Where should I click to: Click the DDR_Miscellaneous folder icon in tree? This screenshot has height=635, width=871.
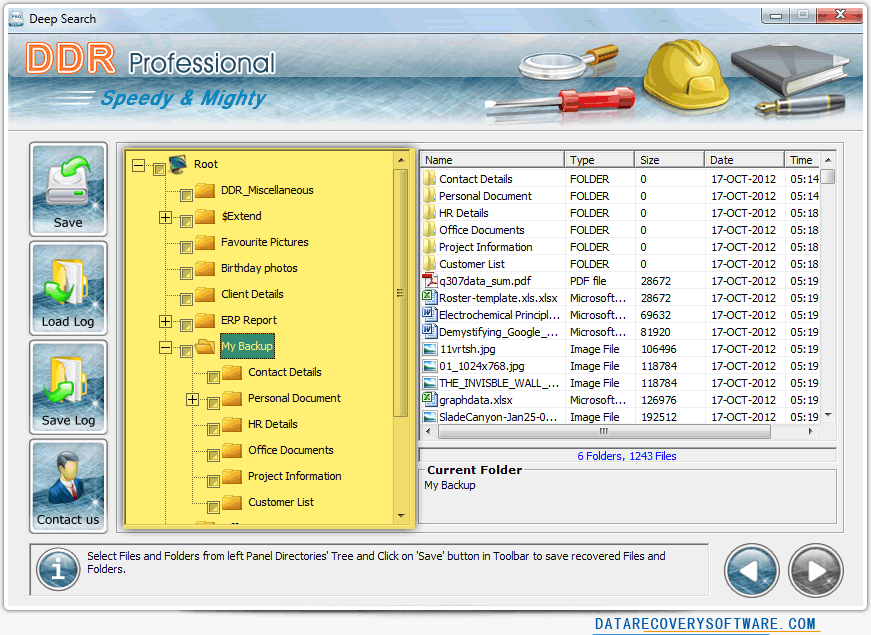pyautogui.click(x=205, y=190)
